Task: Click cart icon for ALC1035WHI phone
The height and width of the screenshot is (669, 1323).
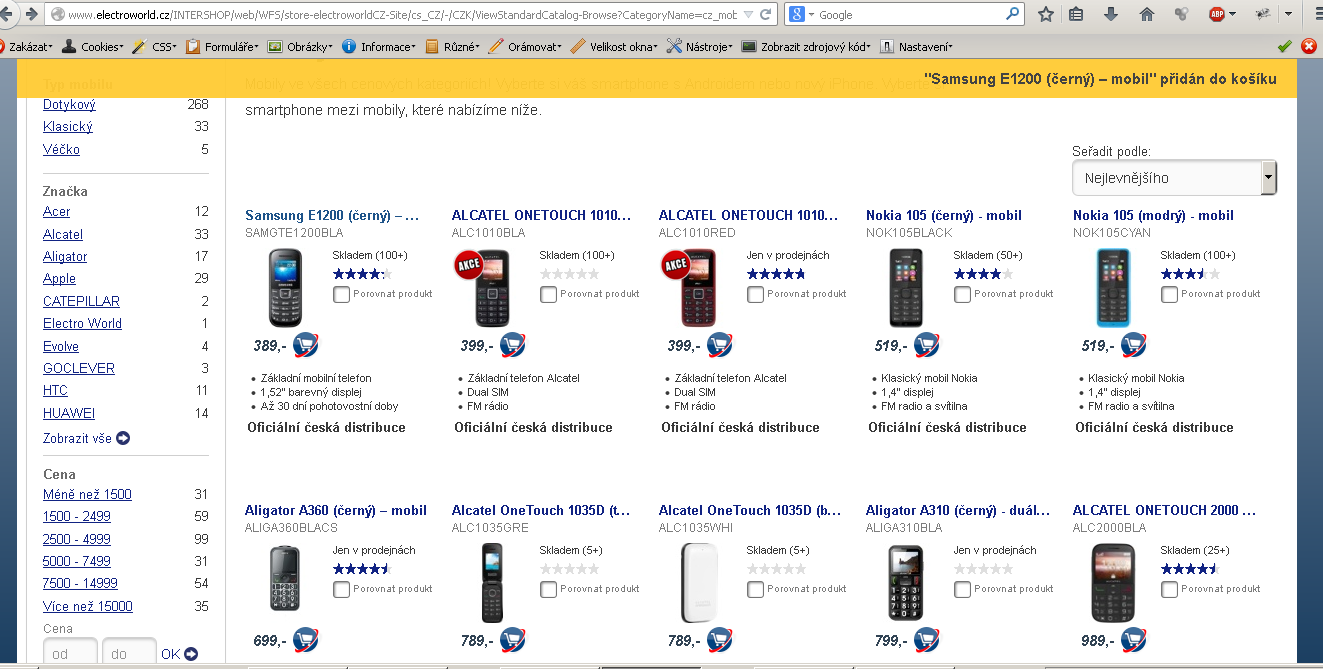Action: coord(719,640)
